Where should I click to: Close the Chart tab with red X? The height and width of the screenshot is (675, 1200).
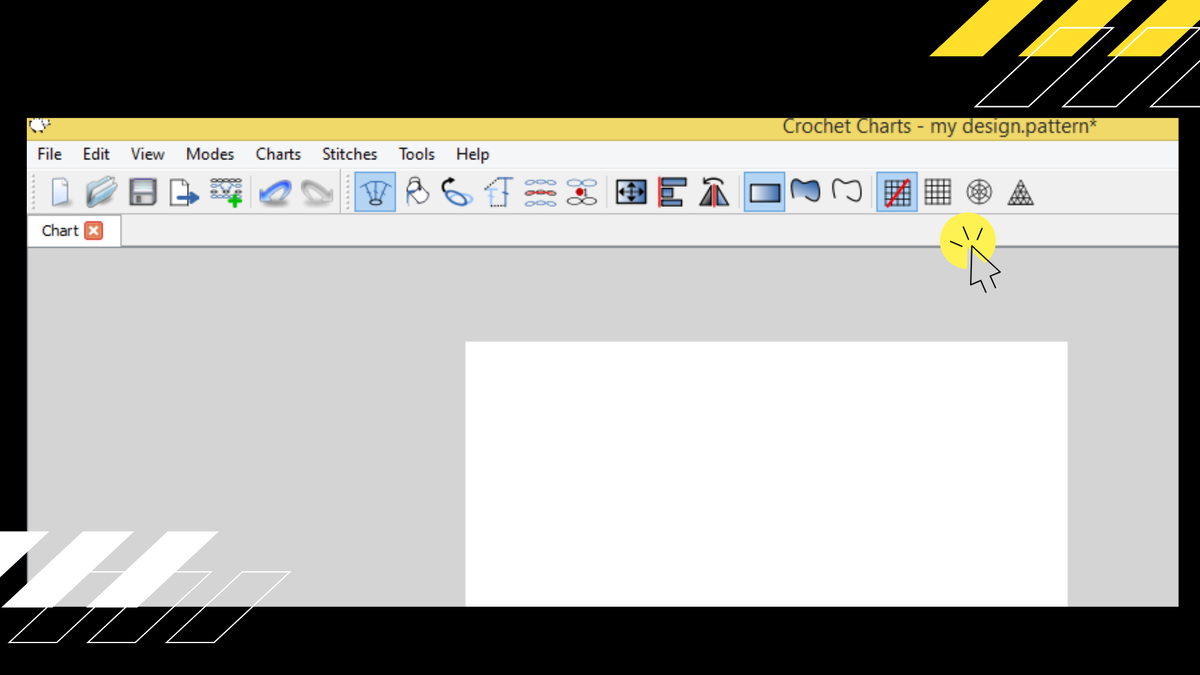(93, 230)
